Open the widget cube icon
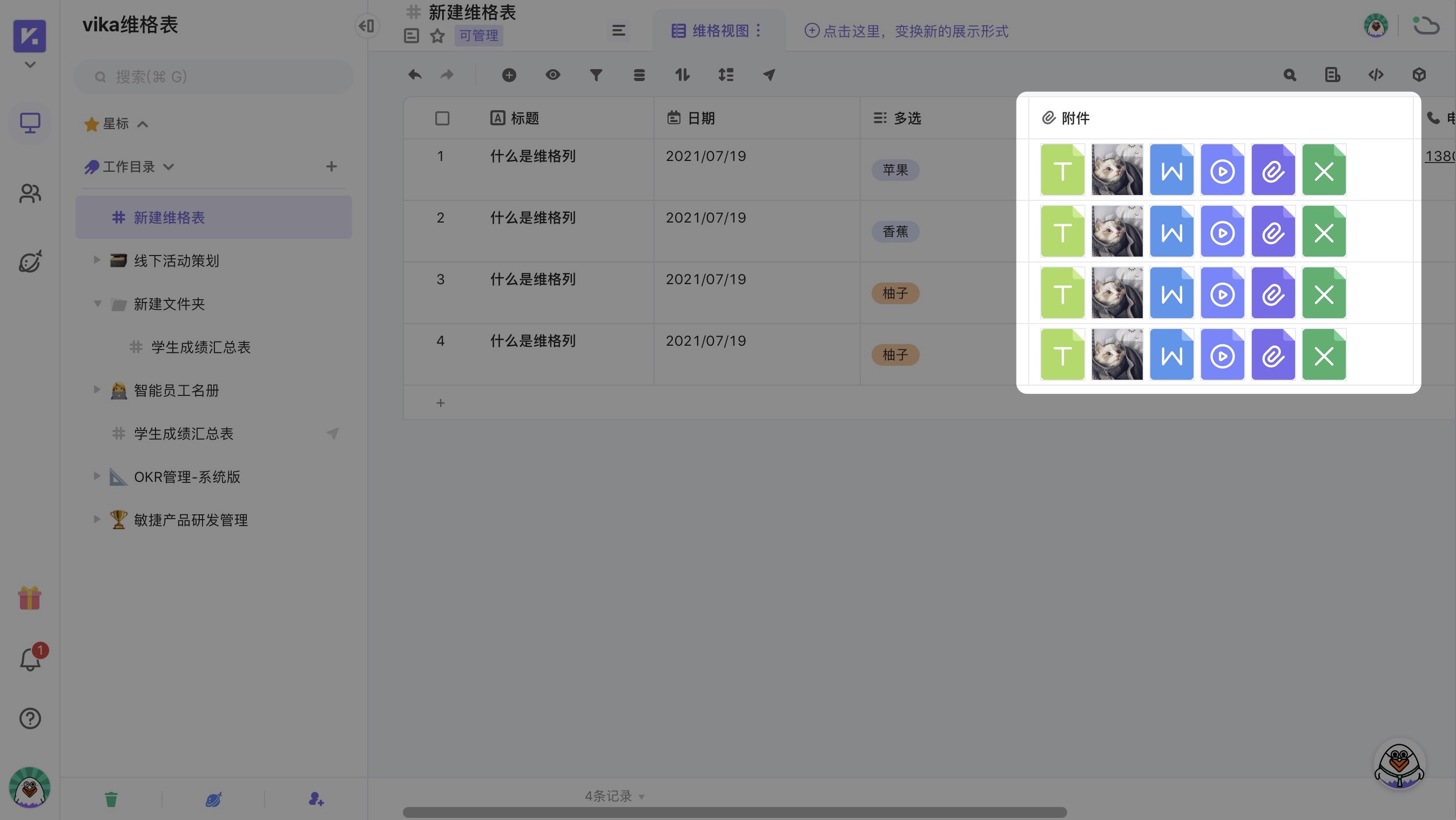 click(1419, 74)
